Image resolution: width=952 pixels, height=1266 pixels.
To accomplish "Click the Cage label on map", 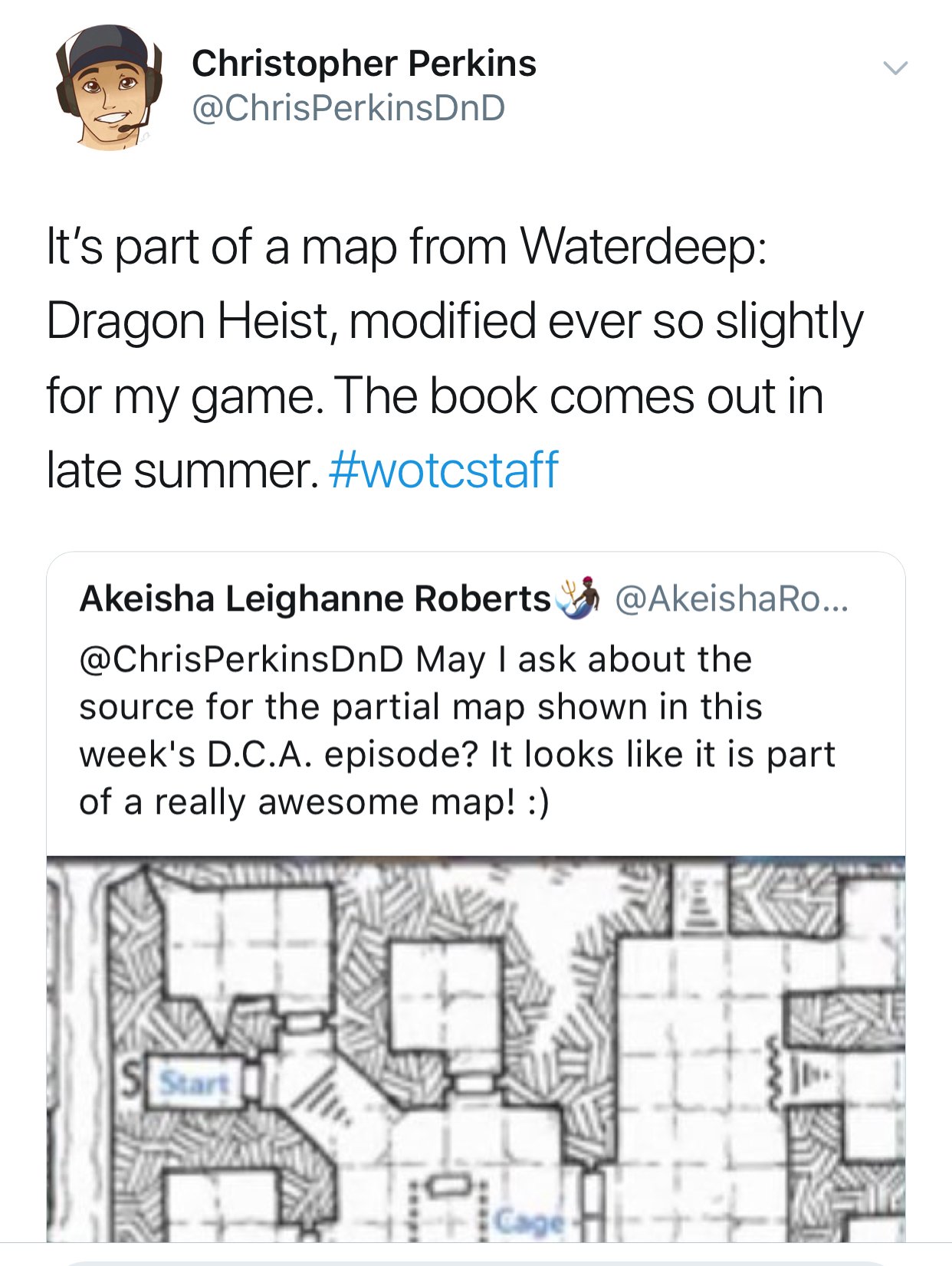I will click(x=529, y=1220).
